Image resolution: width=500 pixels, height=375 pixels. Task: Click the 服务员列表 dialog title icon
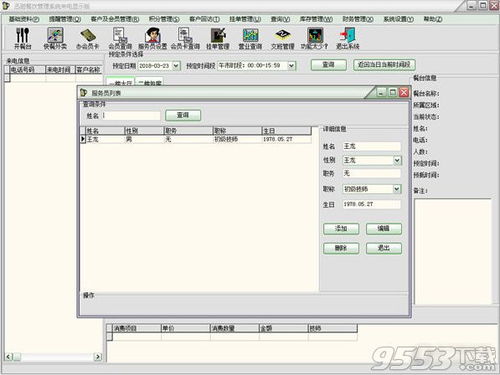[x=84, y=93]
